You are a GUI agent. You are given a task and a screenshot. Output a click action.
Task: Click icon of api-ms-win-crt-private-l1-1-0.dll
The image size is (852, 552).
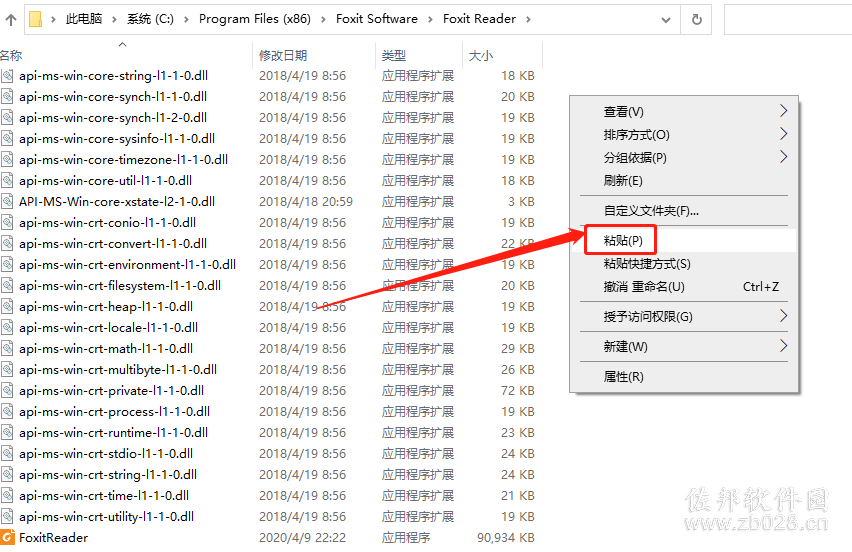[7, 391]
